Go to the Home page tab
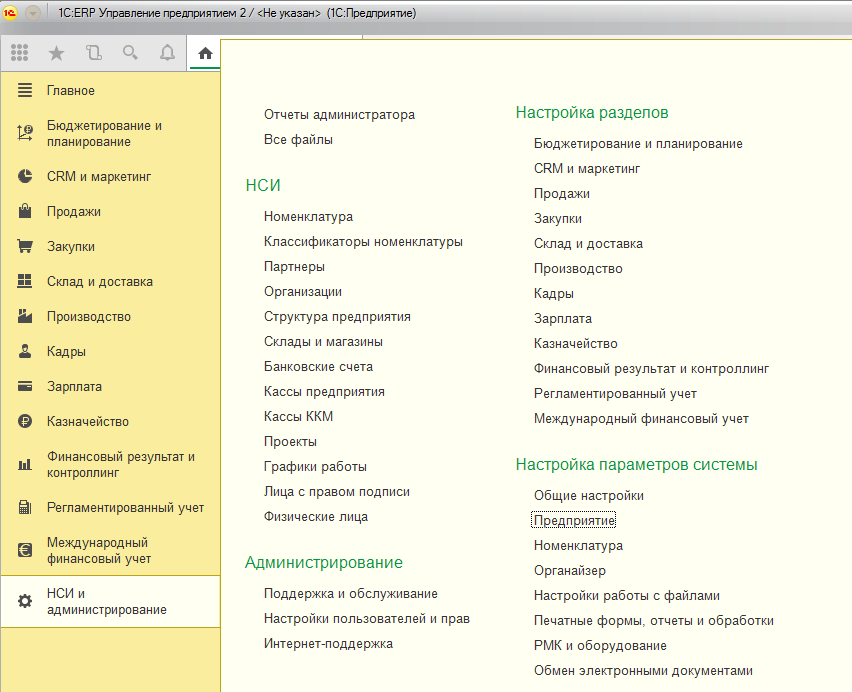 click(205, 53)
